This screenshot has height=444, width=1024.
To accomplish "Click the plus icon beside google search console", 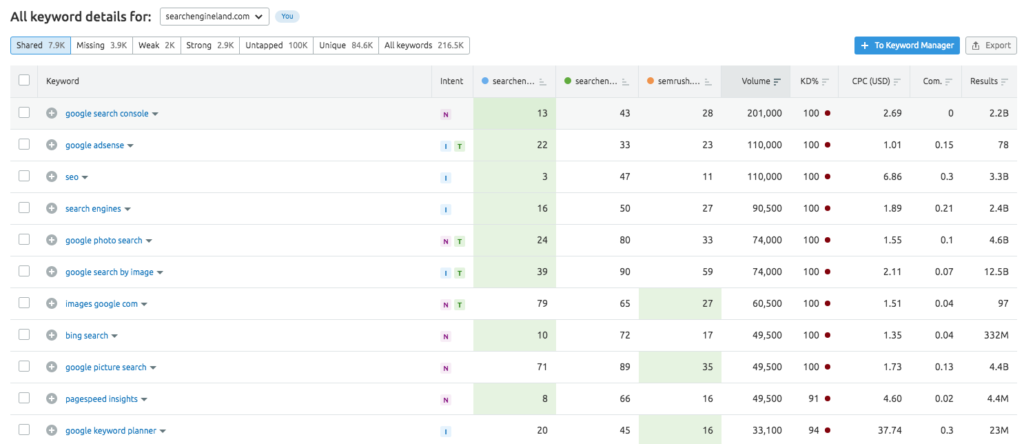I will tap(52, 114).
